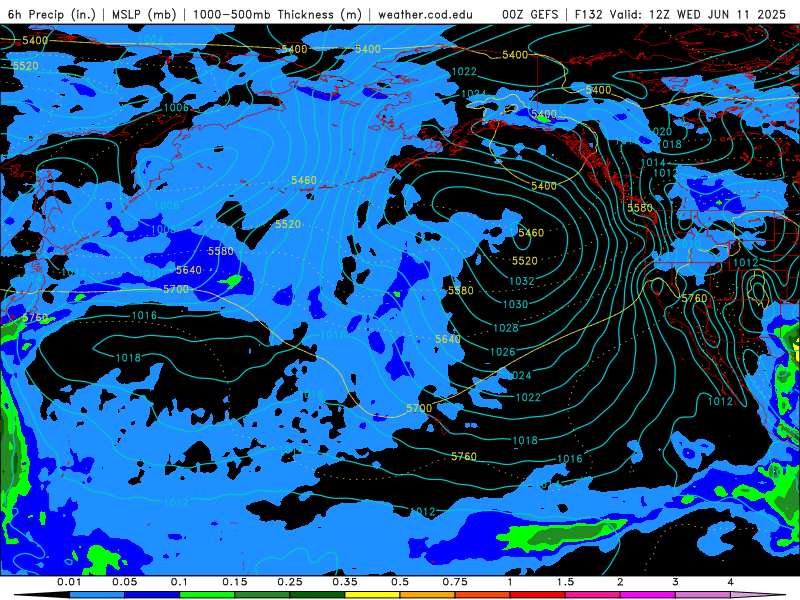
Task: Click the light orange 0.5 legend swatch
Action: click(428, 595)
